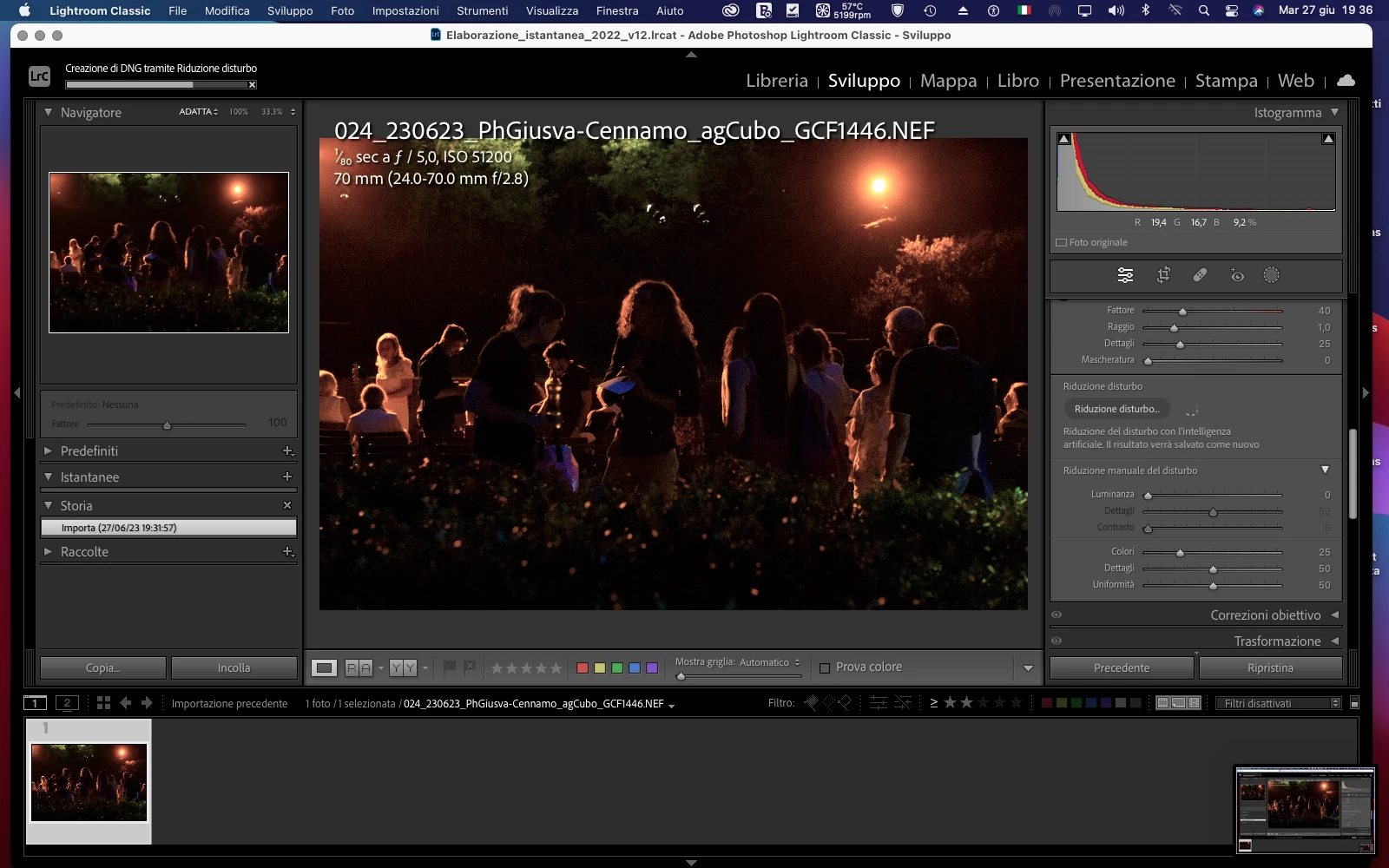Image resolution: width=1389 pixels, height=868 pixels.
Task: Open the toolbar content dropdown arrow
Action: (1028, 668)
